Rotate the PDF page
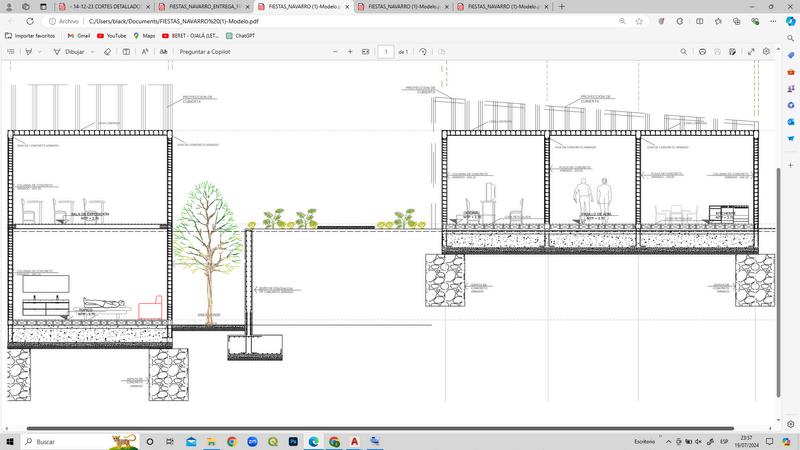 pos(422,52)
